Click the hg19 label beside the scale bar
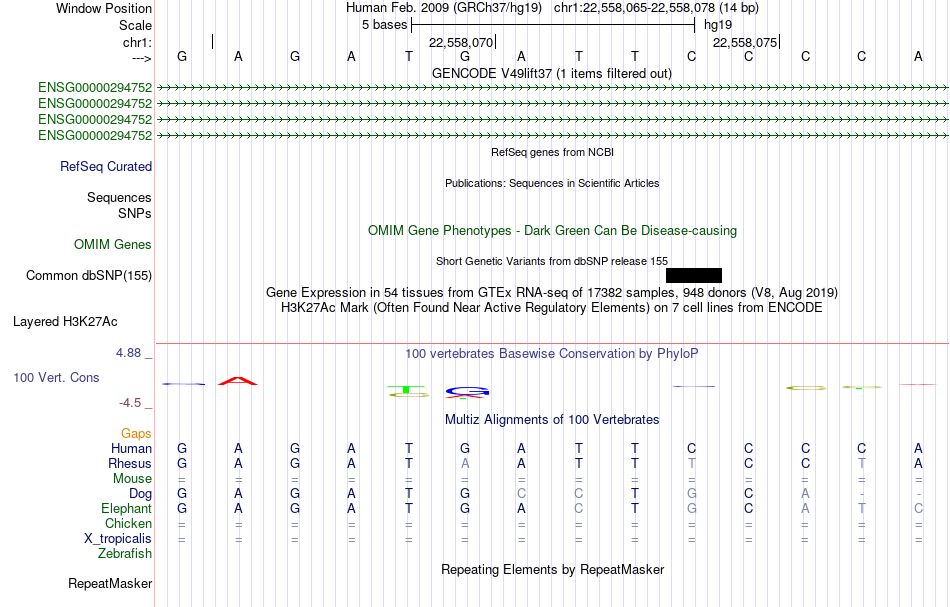This screenshot has width=950, height=607. [718, 25]
